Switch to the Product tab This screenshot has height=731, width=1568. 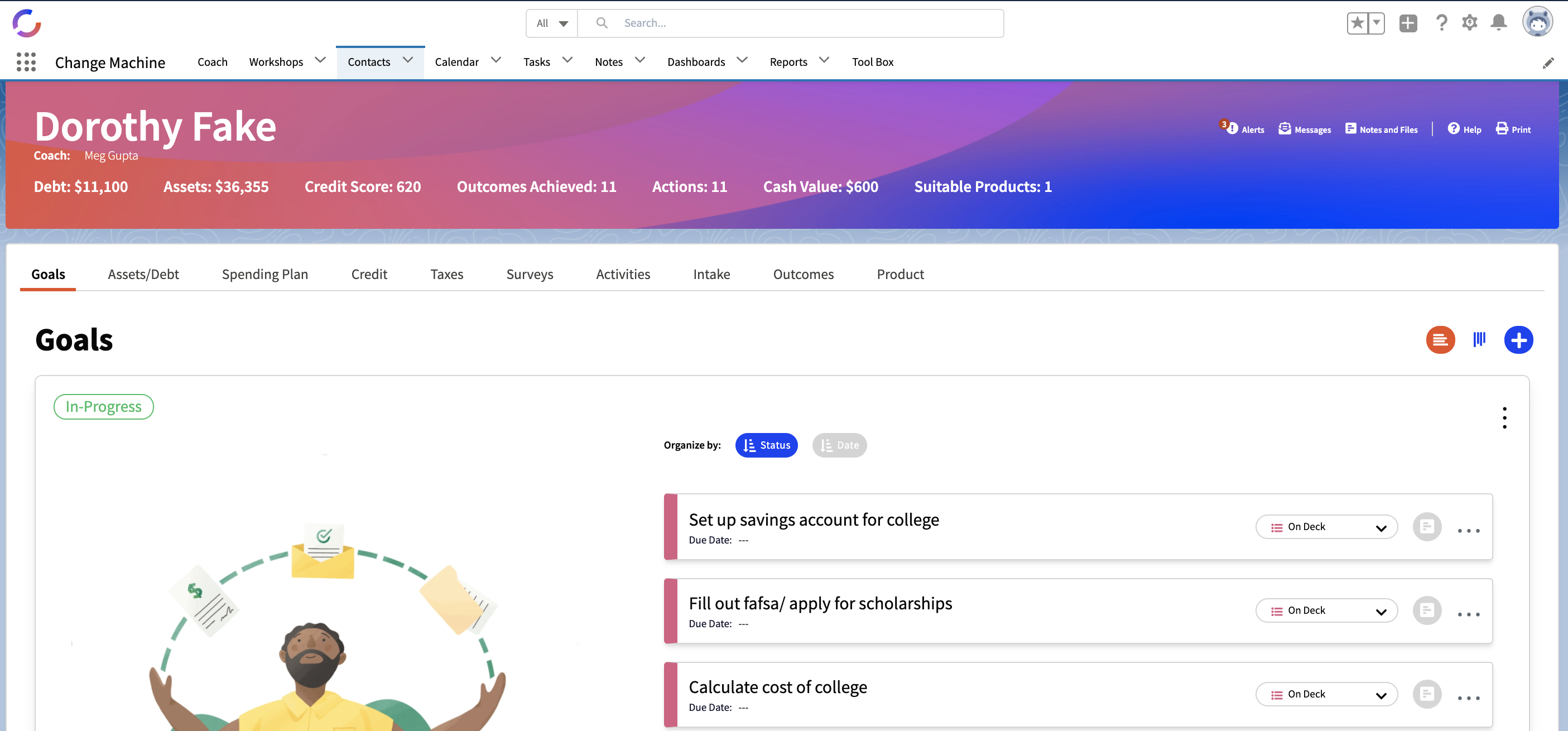900,274
